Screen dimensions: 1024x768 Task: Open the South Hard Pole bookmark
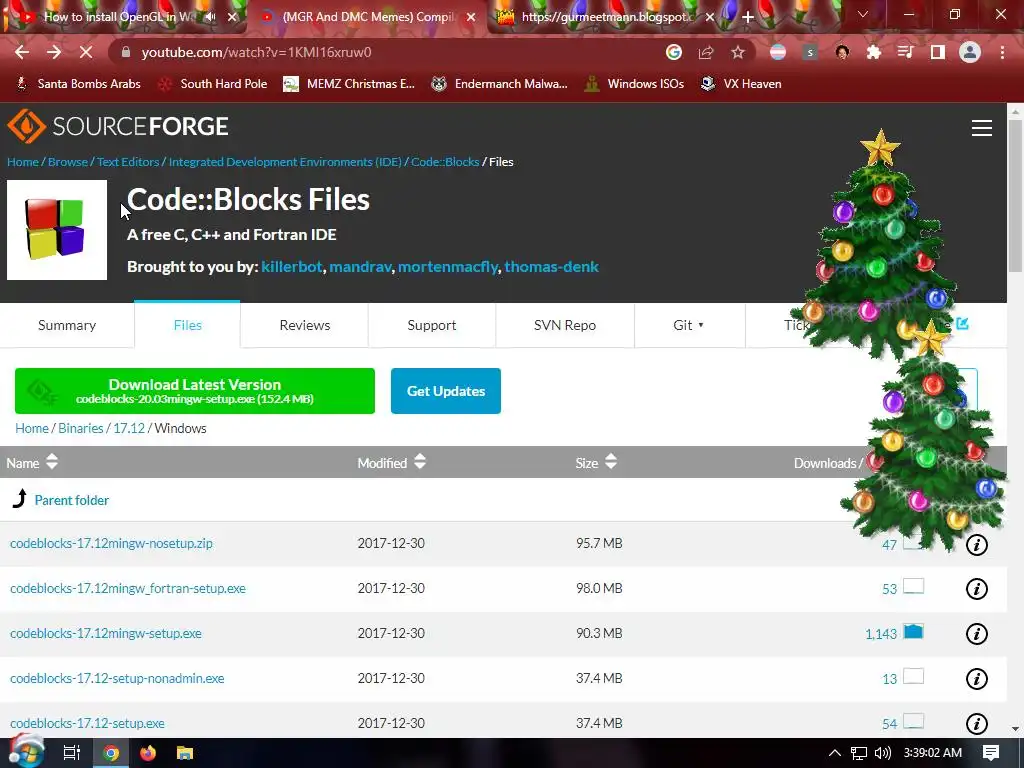213,84
